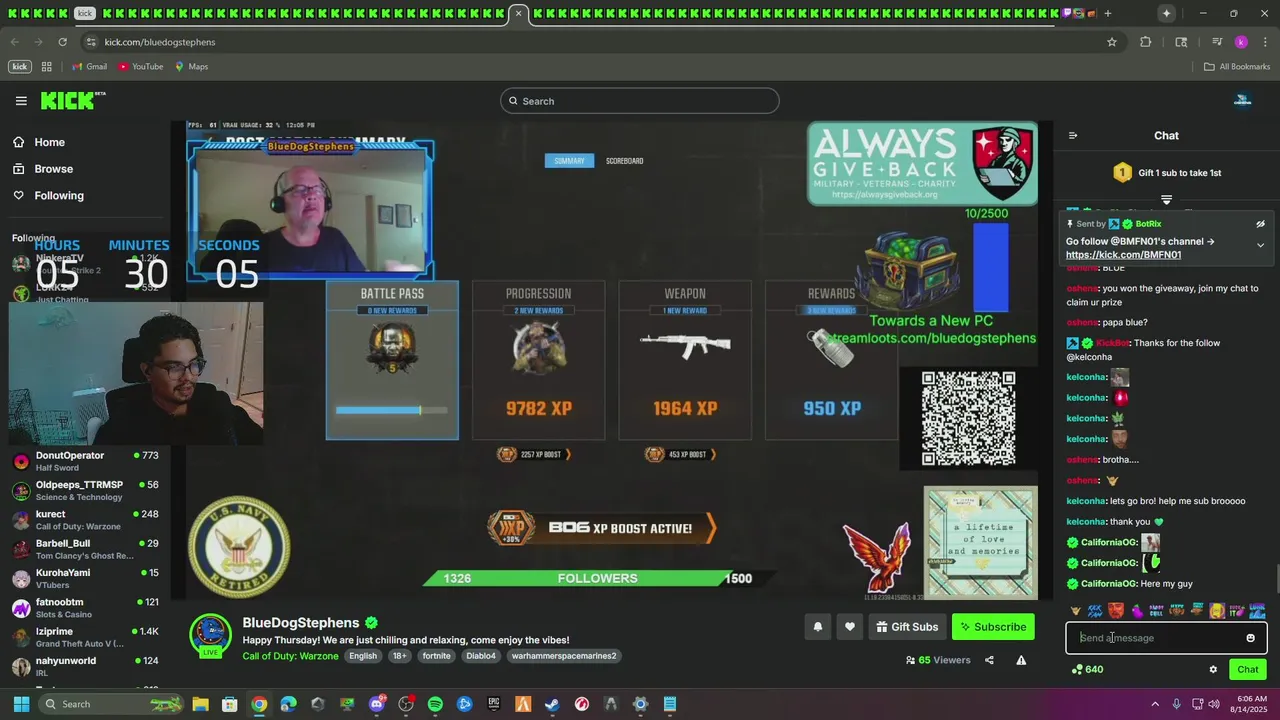Open Izlprime channel in sidebar

[86, 637]
